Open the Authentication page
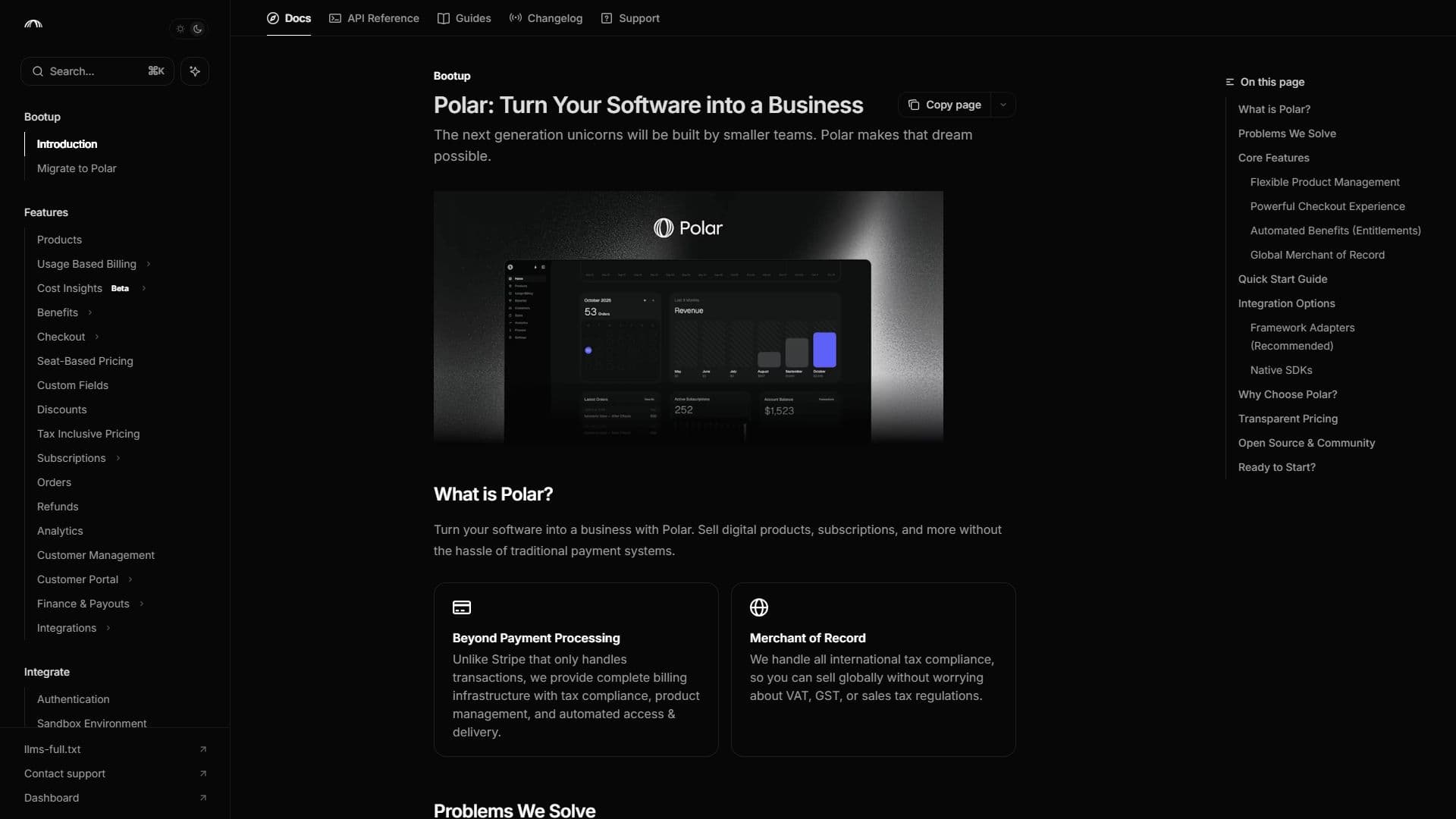Screen dimensions: 1456x819 [73, 699]
